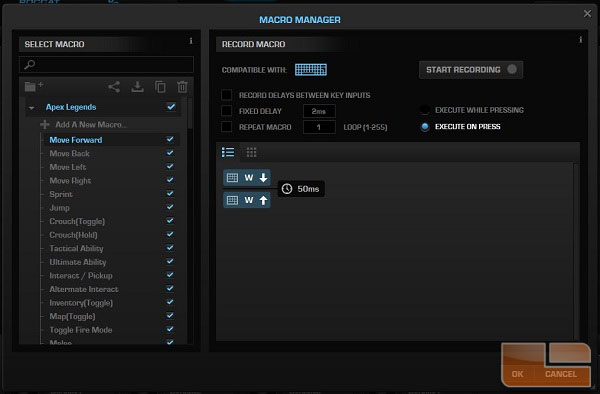The image size is (600, 394).
Task: Uncheck the Move Forward checkbox
Action: 170,139
